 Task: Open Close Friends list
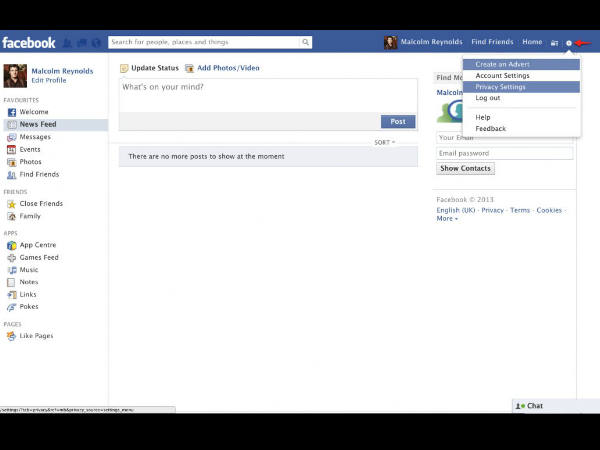[x=41, y=204]
